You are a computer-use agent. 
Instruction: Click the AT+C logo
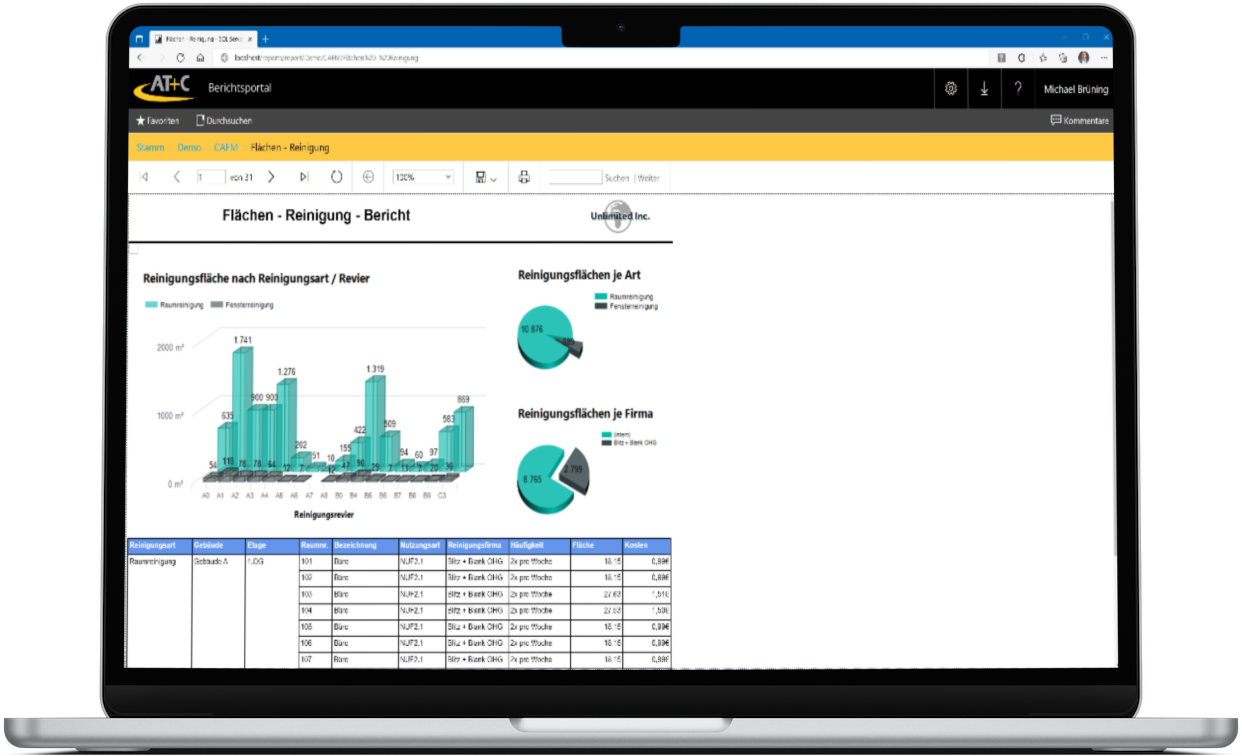point(165,88)
